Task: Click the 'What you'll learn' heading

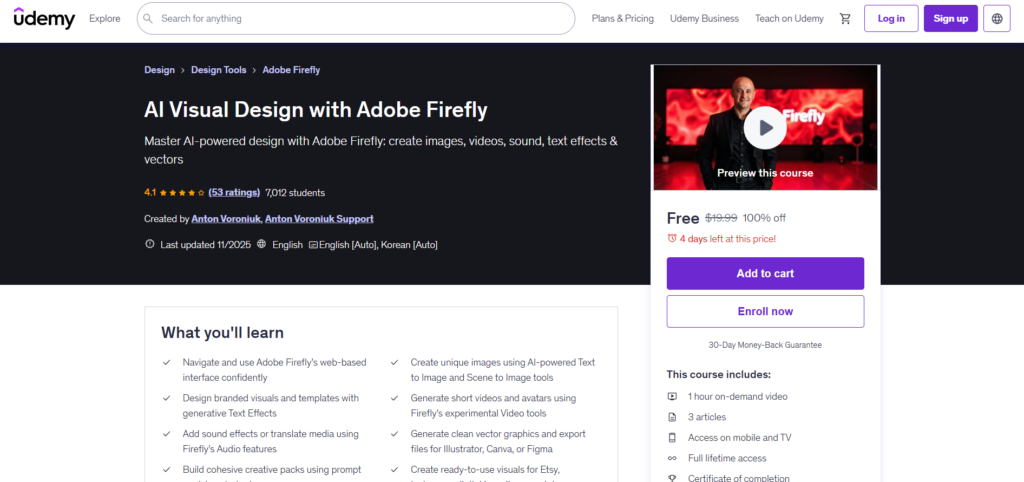Action: click(x=223, y=332)
